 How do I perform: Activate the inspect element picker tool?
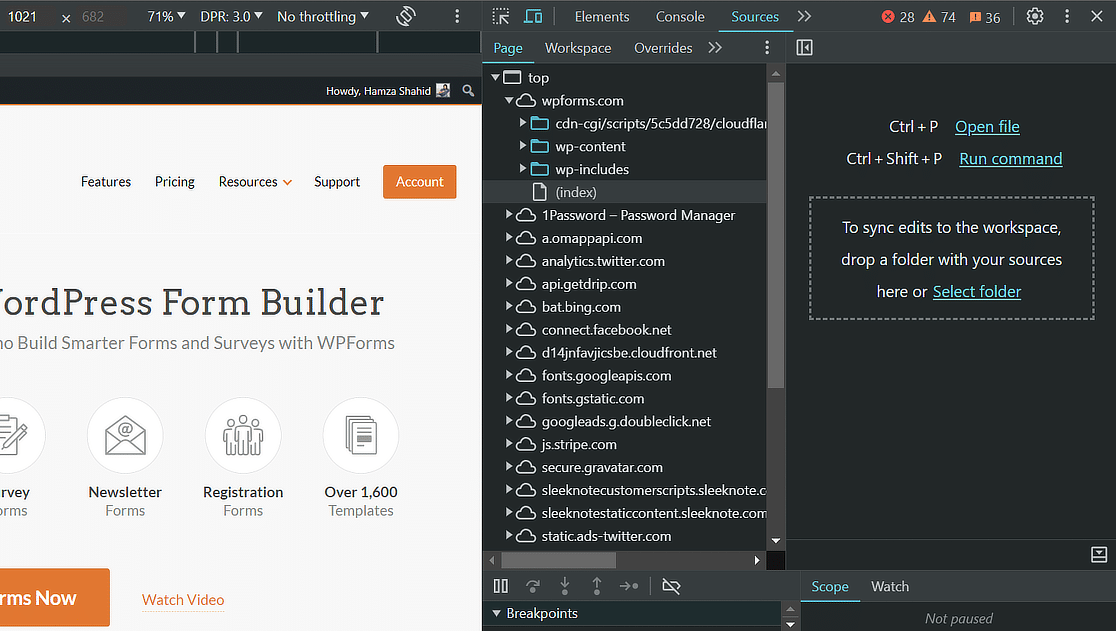pyautogui.click(x=501, y=16)
